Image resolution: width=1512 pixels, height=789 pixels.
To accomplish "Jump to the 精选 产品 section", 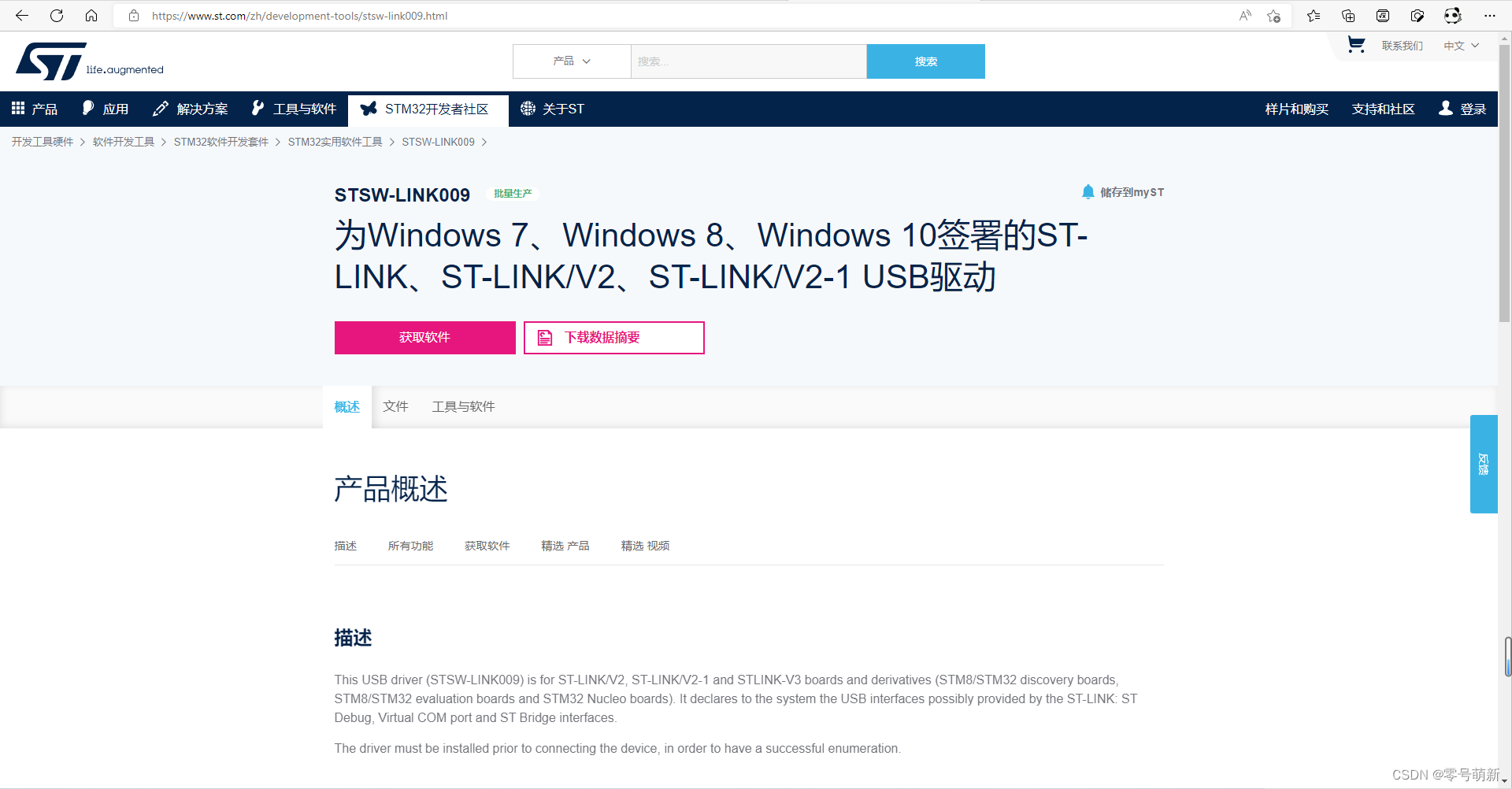I will 565,546.
